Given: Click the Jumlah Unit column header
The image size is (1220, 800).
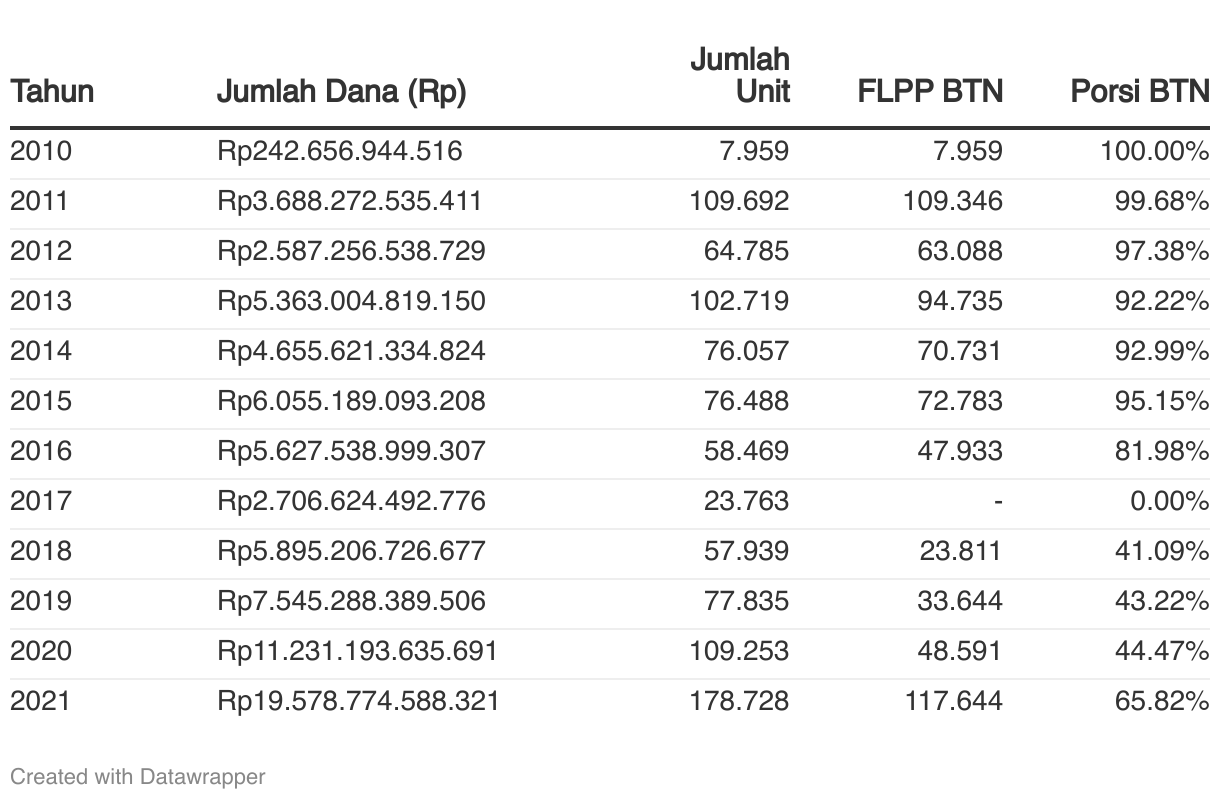Looking at the screenshot, I should click(x=740, y=75).
